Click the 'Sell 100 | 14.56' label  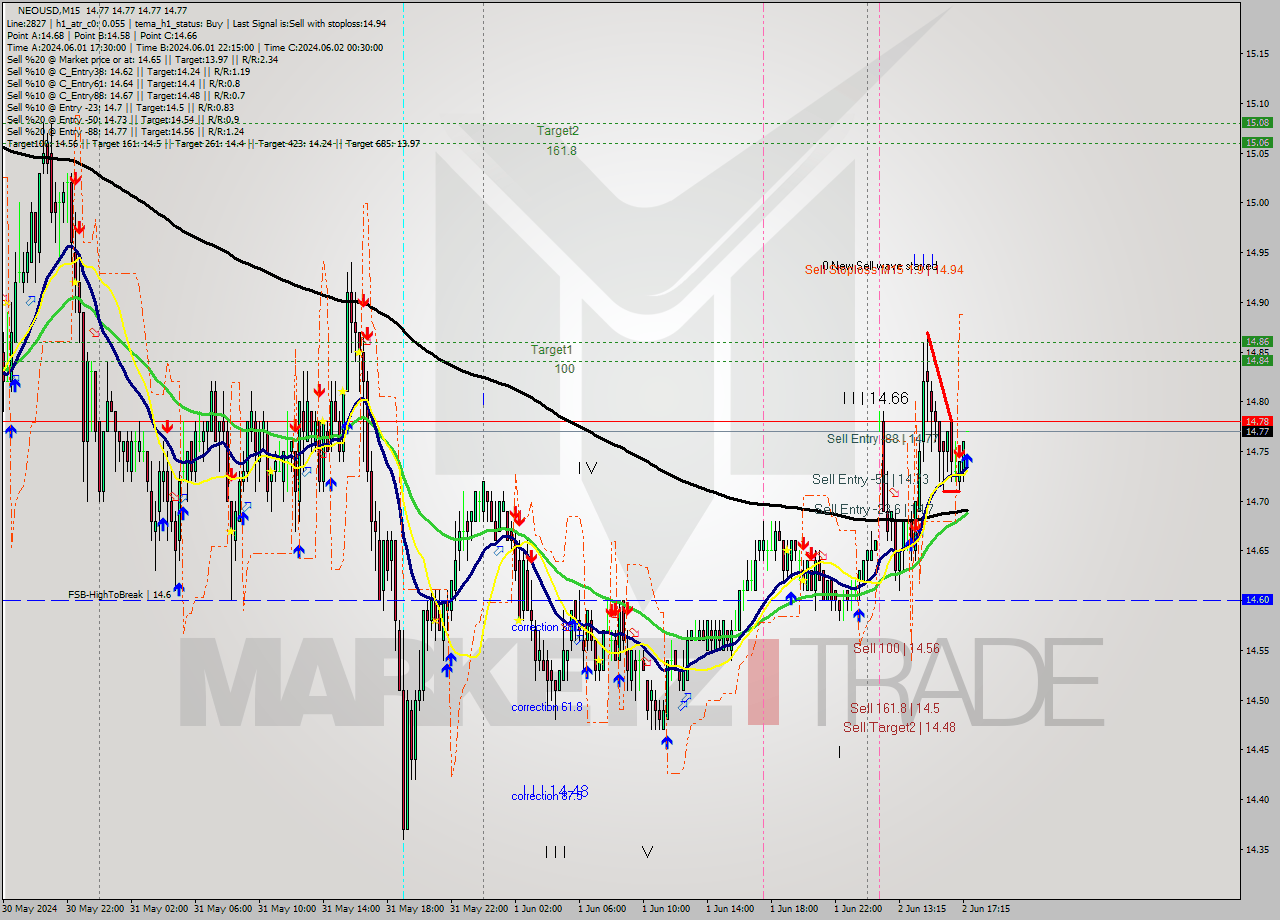[x=896, y=648]
